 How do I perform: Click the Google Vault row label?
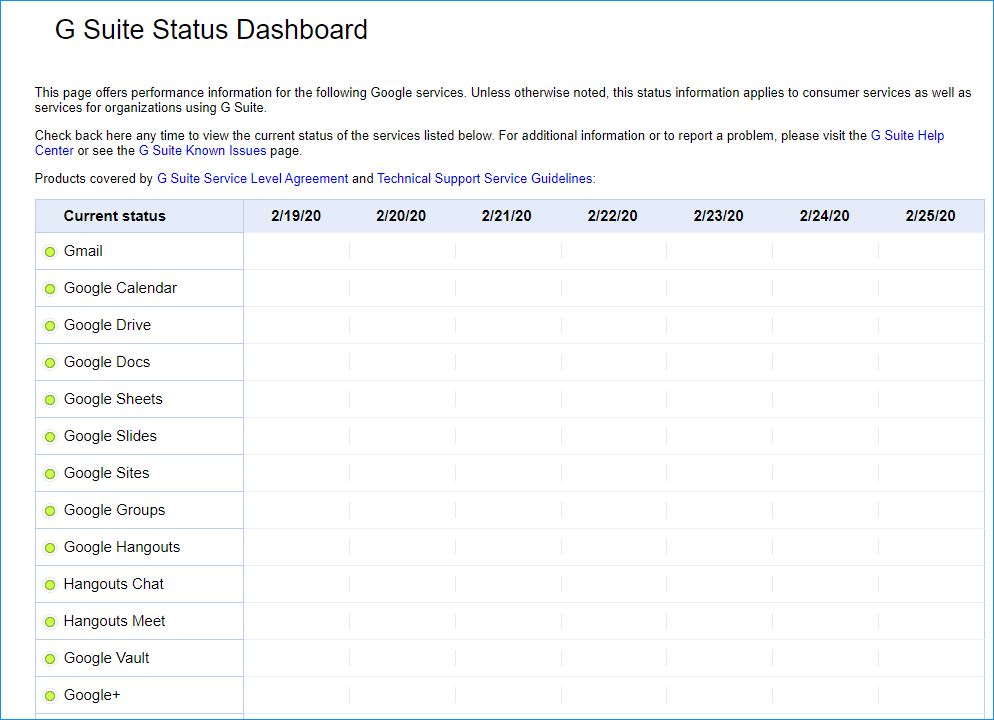[x=106, y=659]
